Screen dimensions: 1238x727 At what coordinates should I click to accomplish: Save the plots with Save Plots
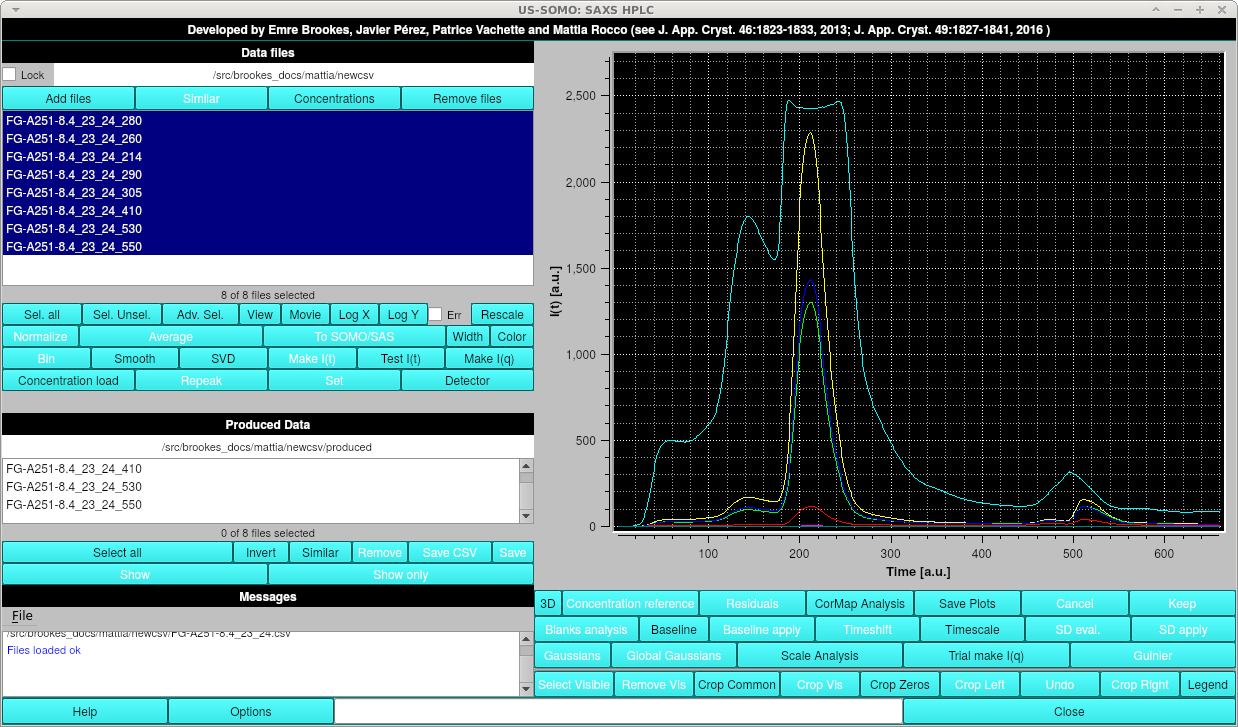(966, 603)
